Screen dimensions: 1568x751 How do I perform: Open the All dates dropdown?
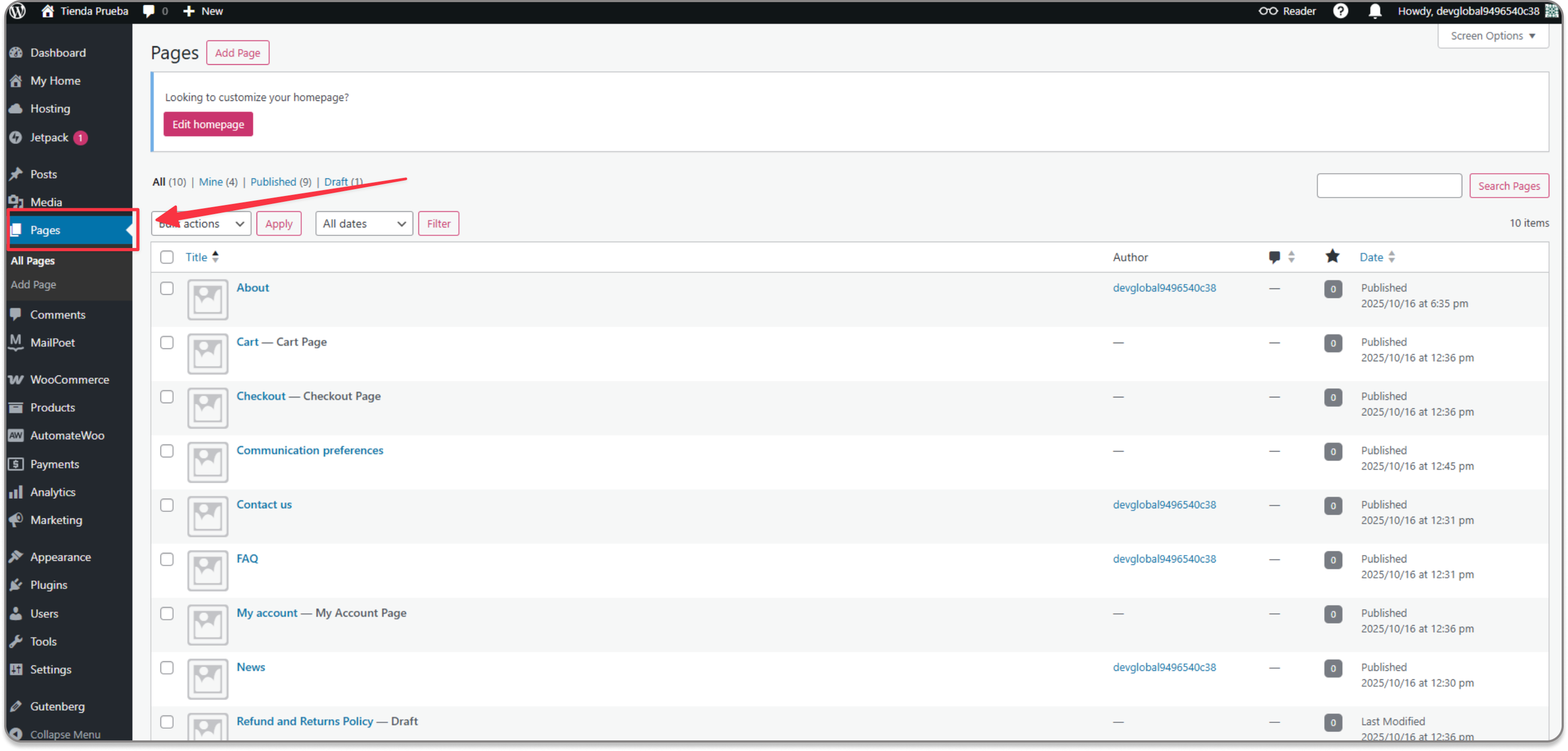coord(364,224)
